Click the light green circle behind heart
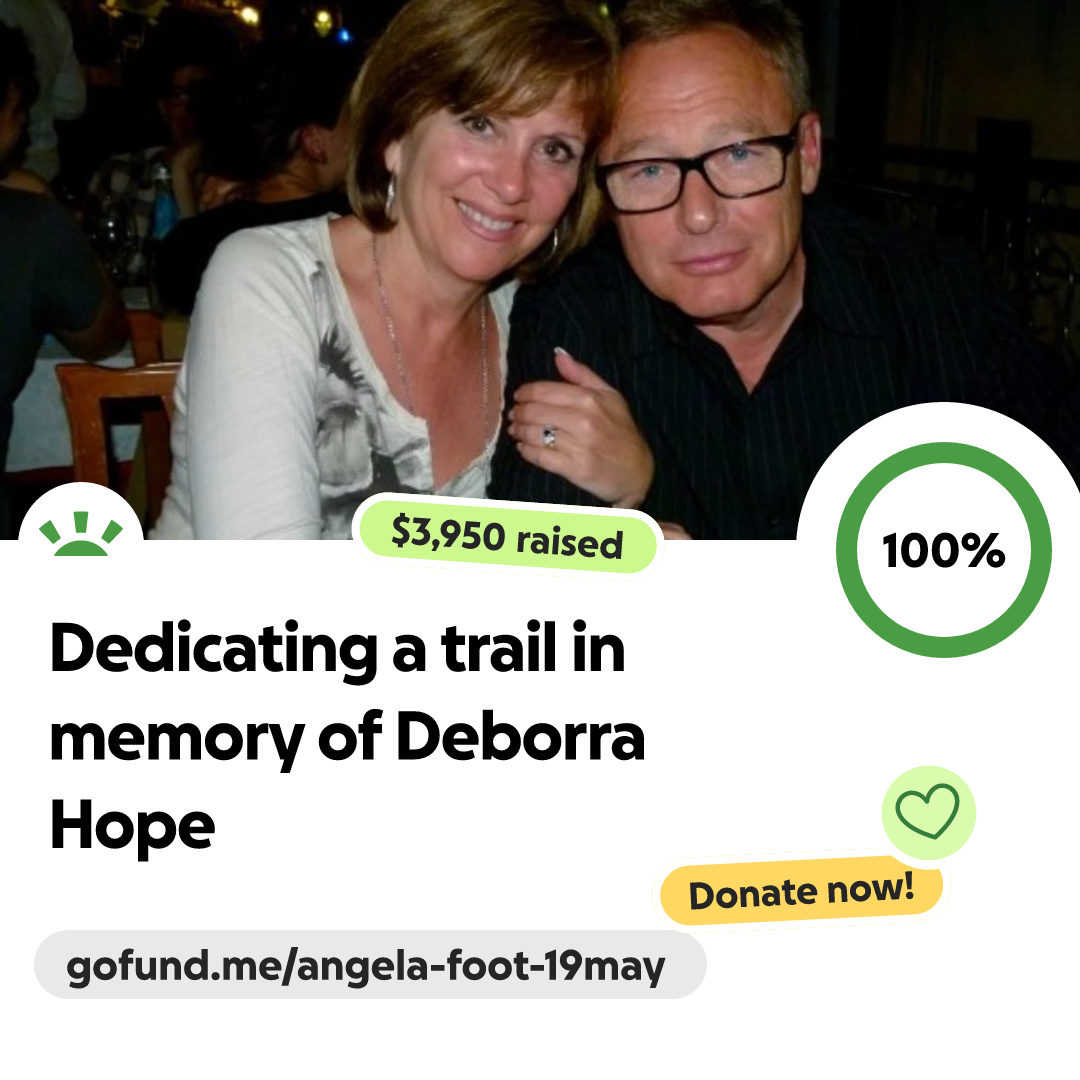1080x1080 pixels. pos(928,812)
